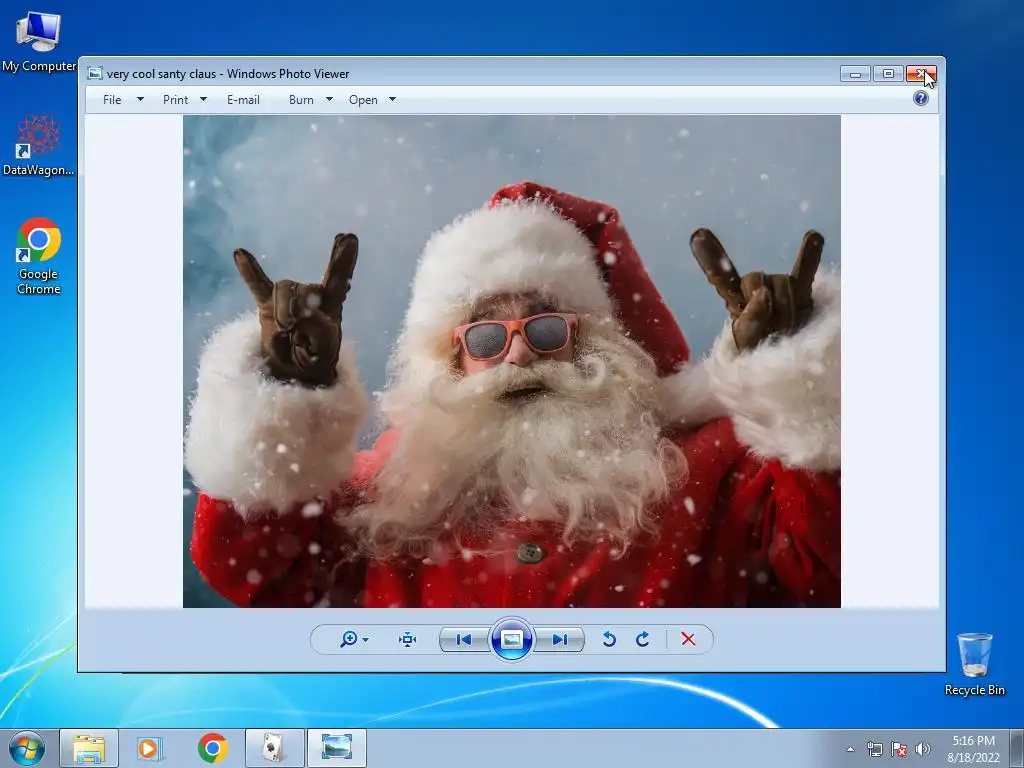The image size is (1024, 768).
Task: Expand the Print dropdown arrow
Action: pos(203,99)
